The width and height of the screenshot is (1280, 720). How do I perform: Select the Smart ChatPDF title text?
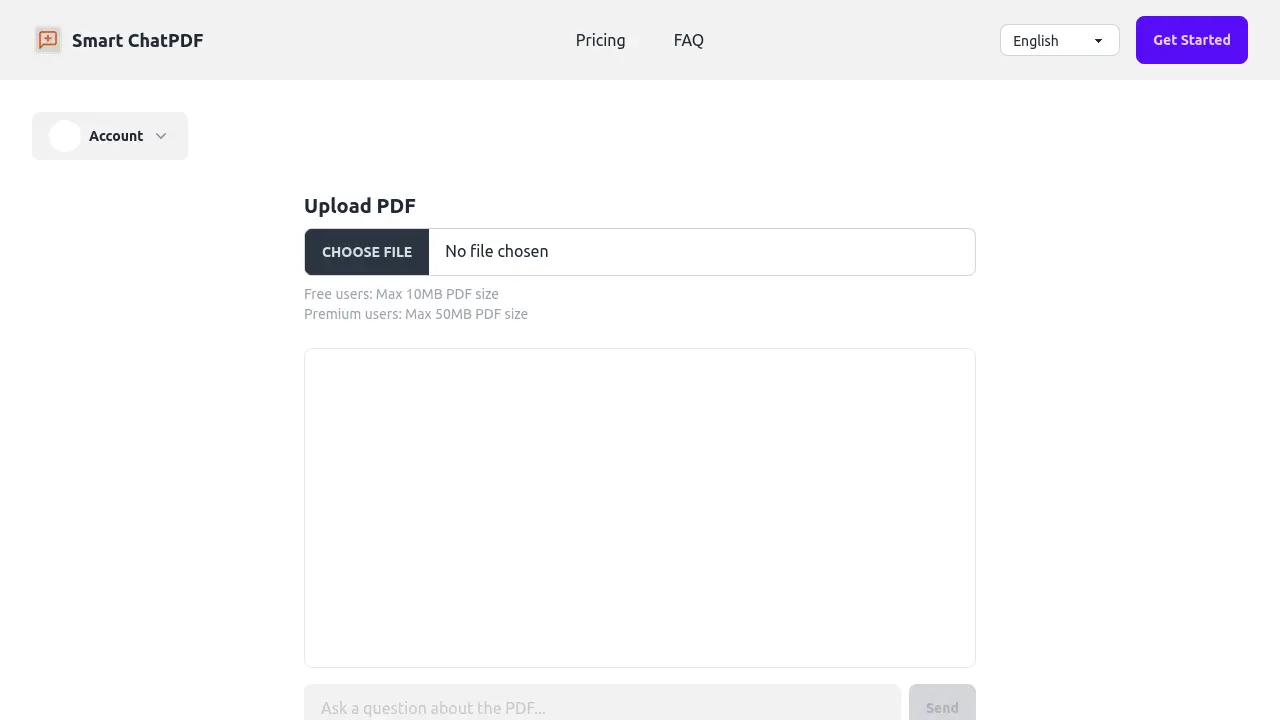coord(137,40)
